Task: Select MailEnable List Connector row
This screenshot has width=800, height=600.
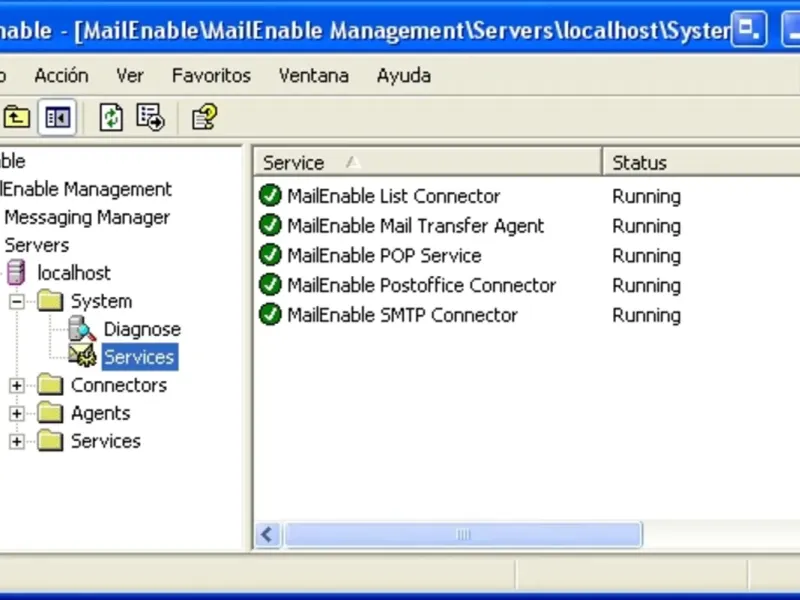Action: click(x=393, y=196)
